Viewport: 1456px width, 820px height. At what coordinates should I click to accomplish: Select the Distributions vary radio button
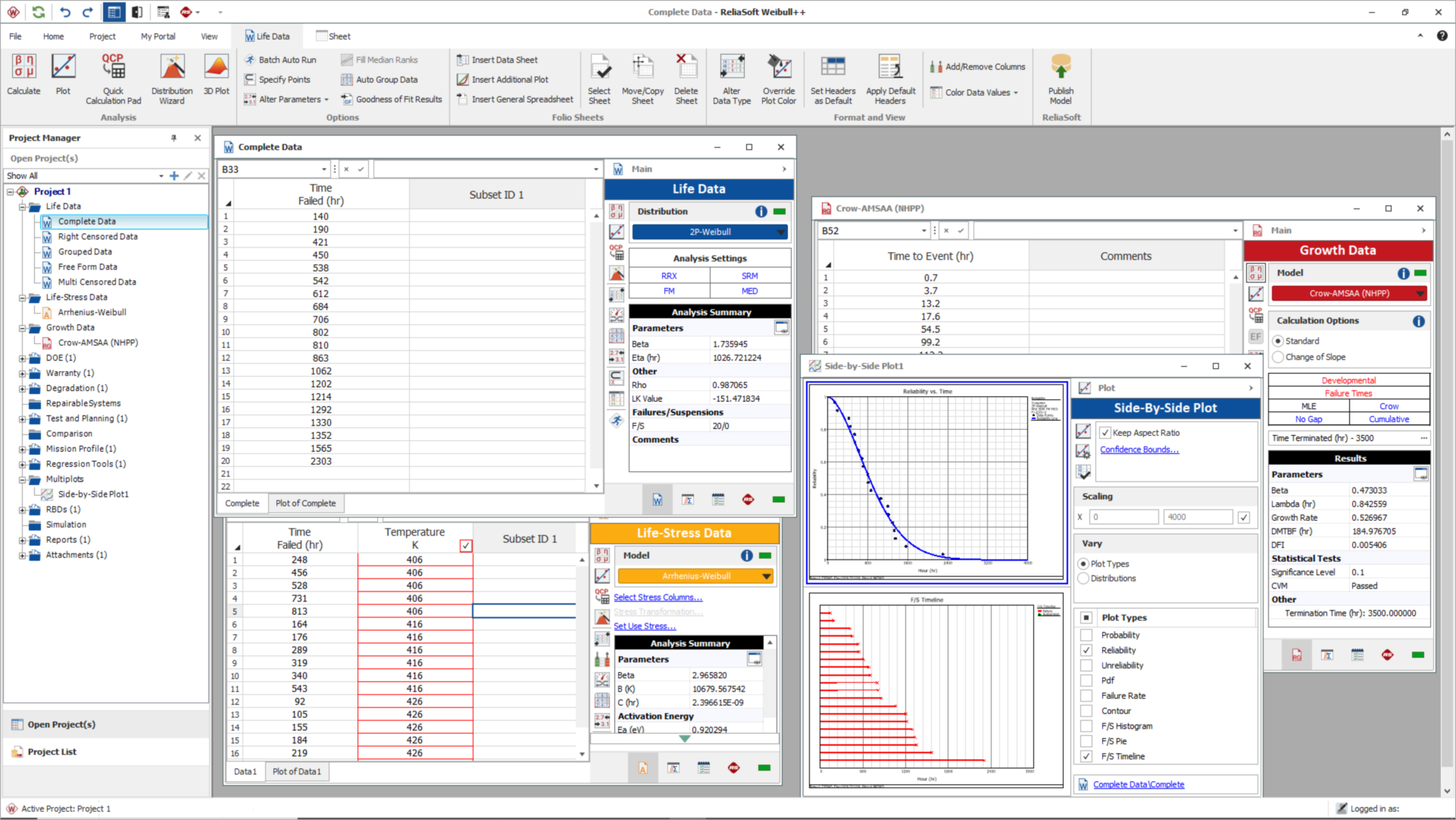pos(1084,579)
